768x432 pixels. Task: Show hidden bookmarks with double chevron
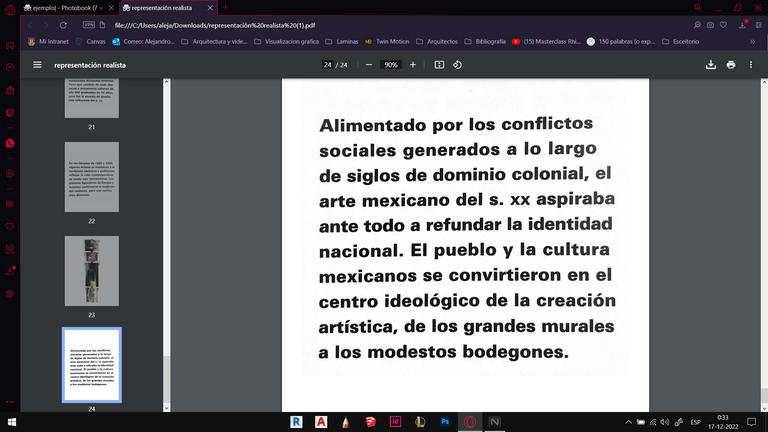tap(753, 42)
